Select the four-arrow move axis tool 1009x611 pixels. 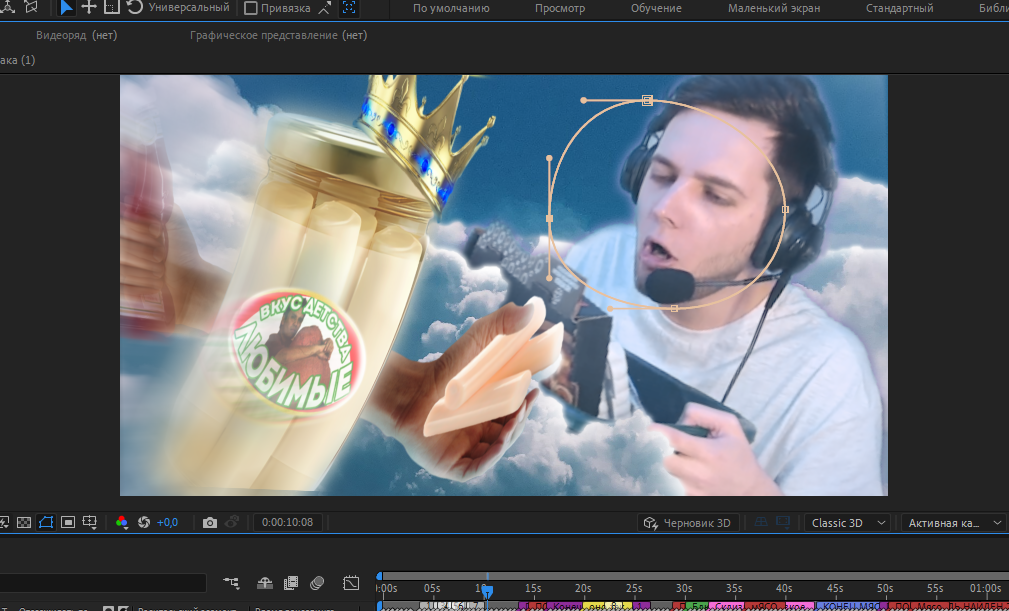[x=89, y=8]
